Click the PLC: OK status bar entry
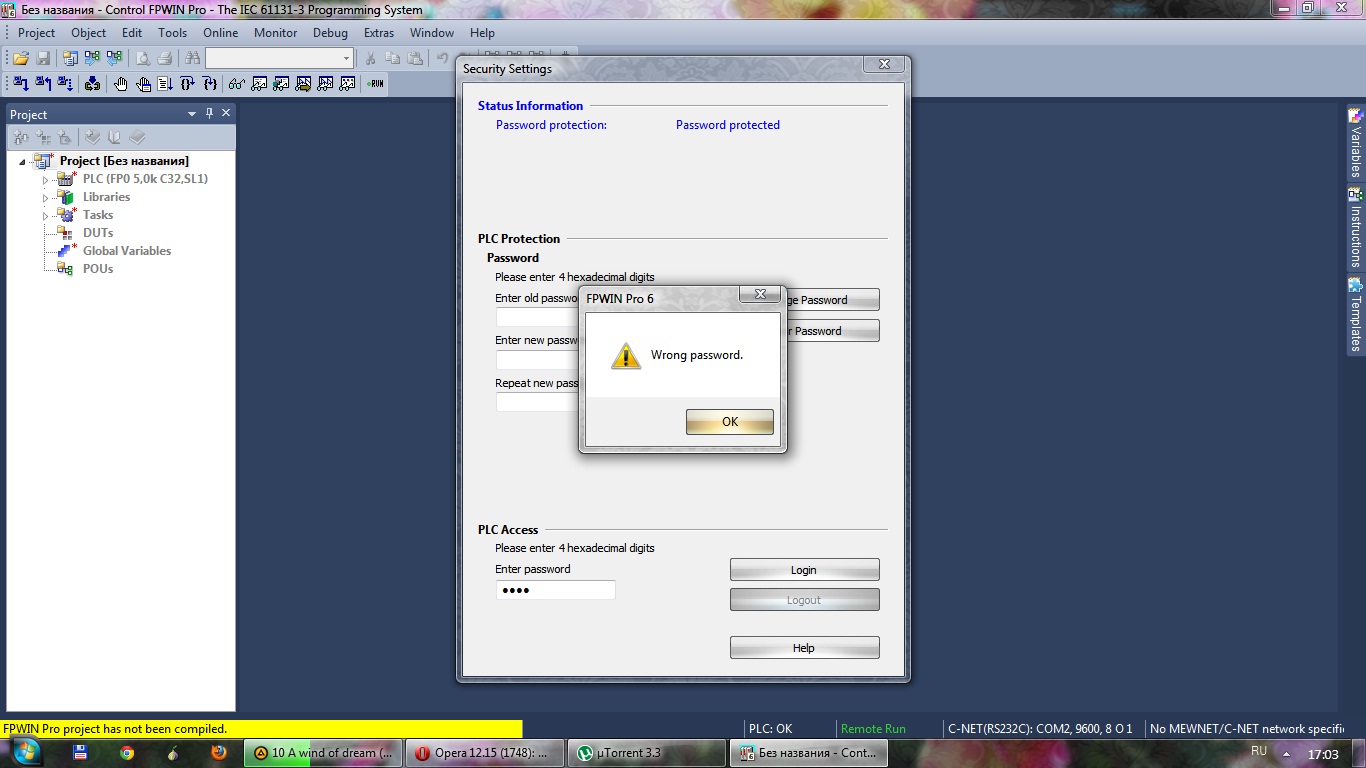Image resolution: width=1366 pixels, height=768 pixels. [771, 729]
